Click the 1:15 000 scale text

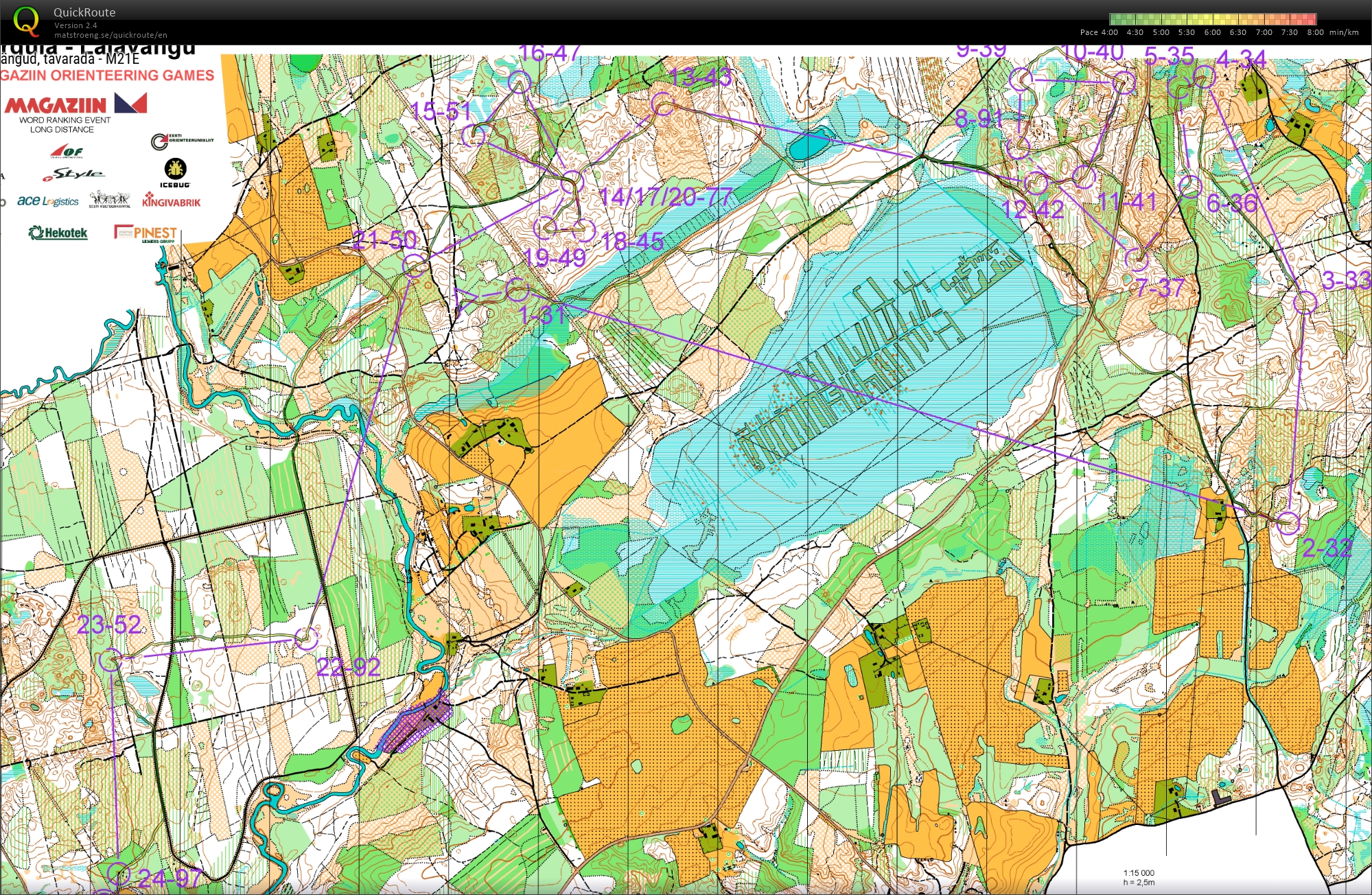pyautogui.click(x=1139, y=873)
